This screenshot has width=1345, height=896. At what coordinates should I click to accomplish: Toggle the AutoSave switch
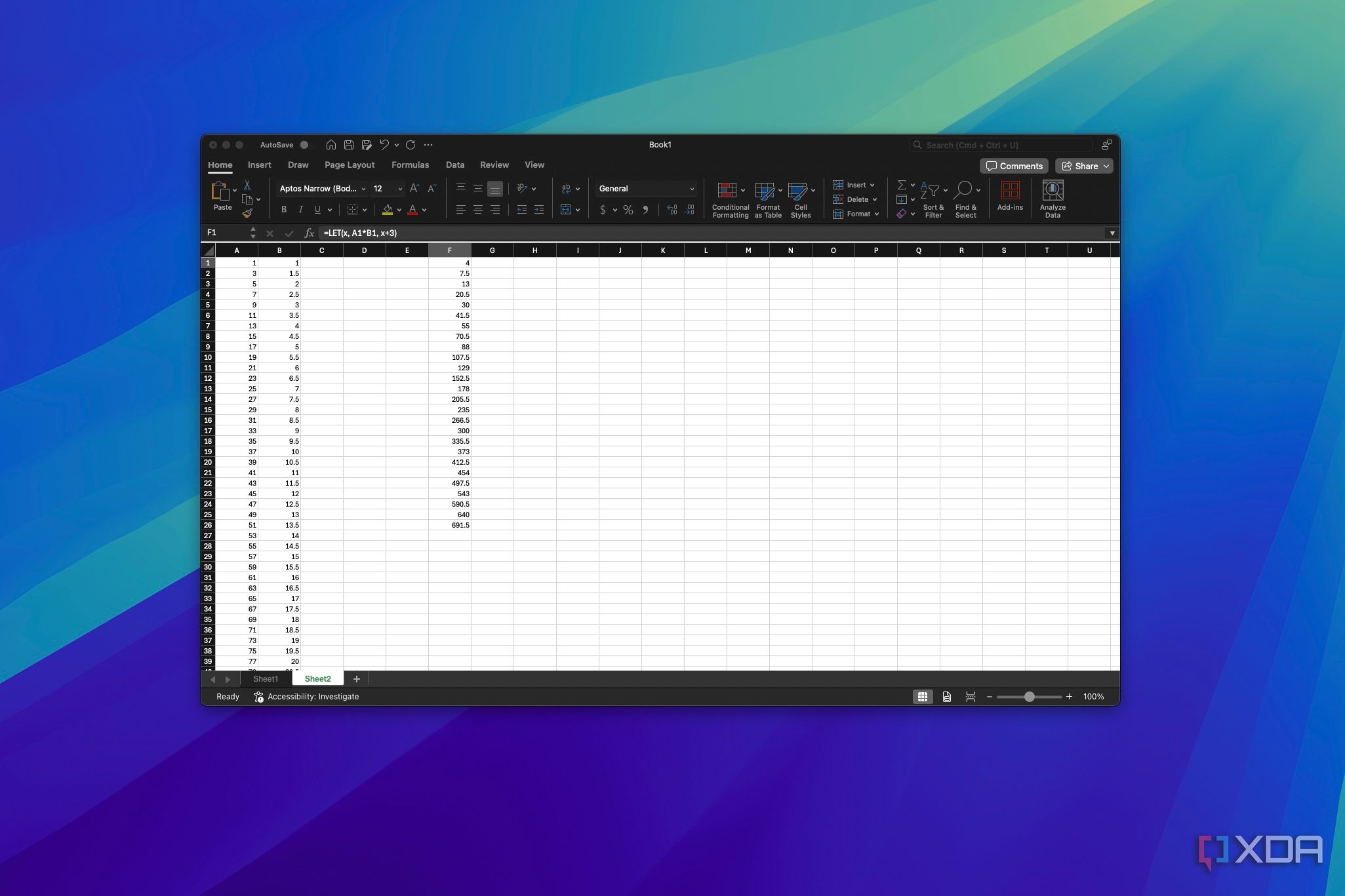click(304, 145)
